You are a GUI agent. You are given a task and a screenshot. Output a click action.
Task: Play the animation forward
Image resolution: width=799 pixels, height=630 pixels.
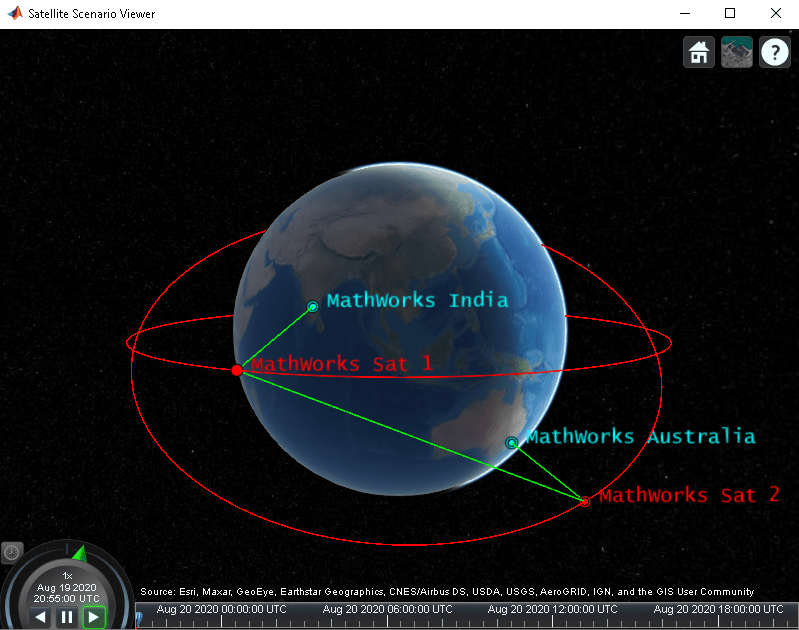(x=93, y=617)
